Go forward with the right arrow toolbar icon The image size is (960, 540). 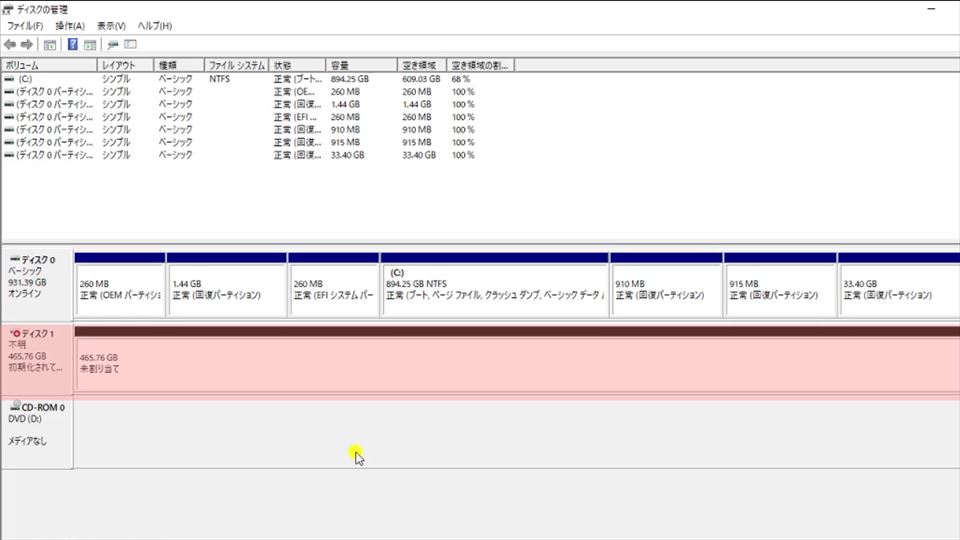(26, 45)
